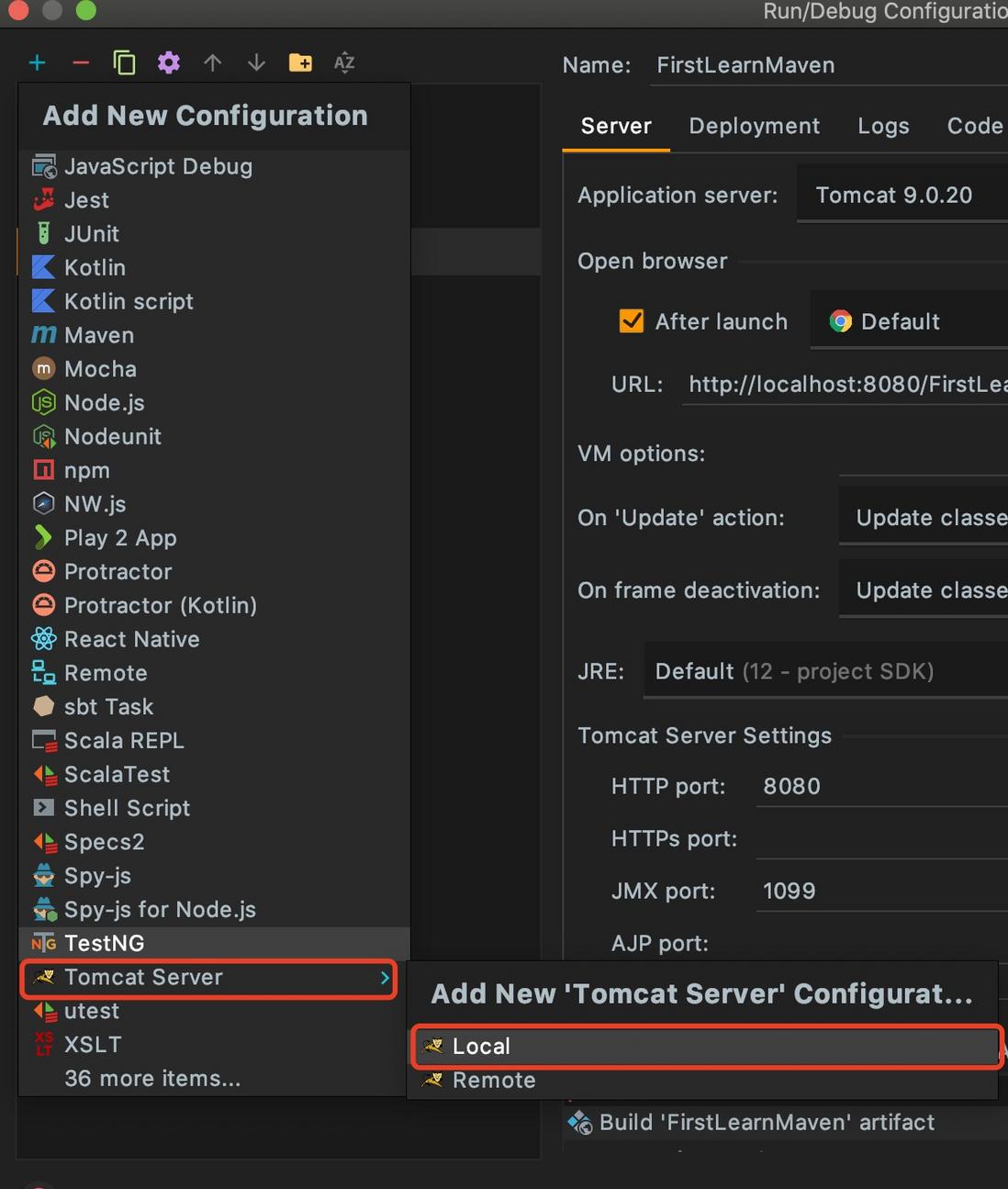Sort configurations alphabetically with AZ icon

tap(344, 62)
